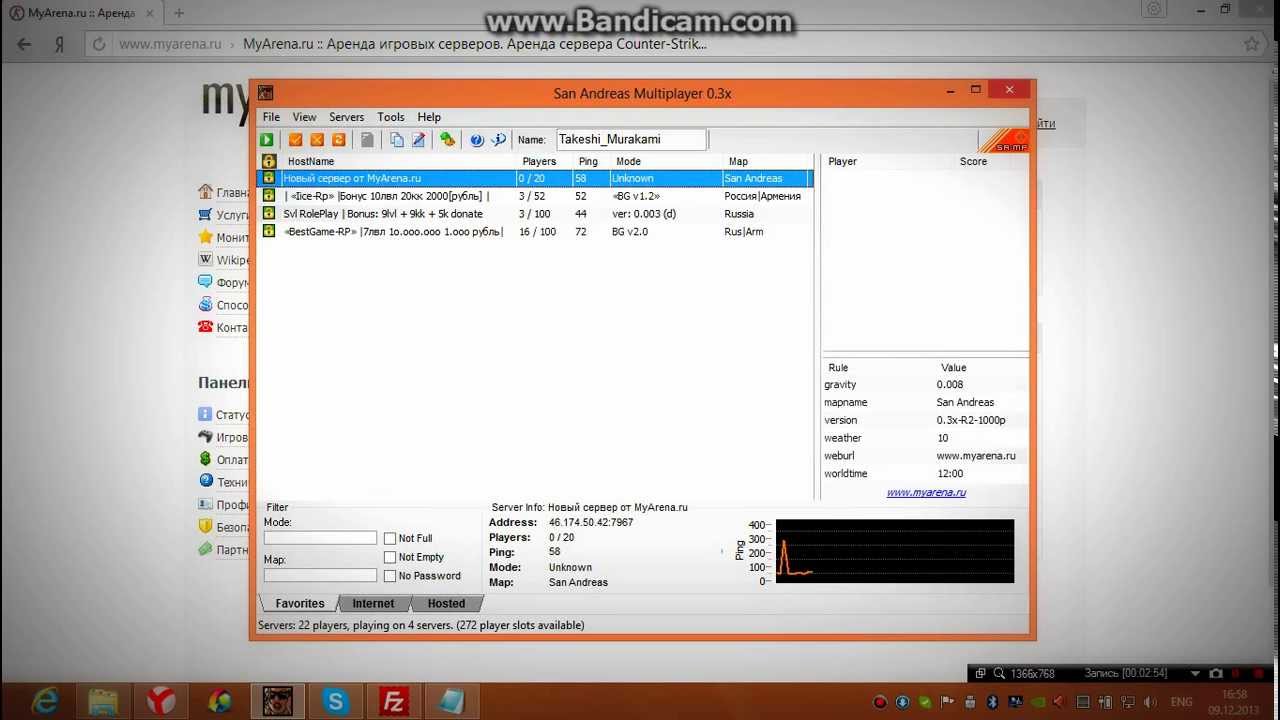Click the gray document toolbar icon

(367, 140)
